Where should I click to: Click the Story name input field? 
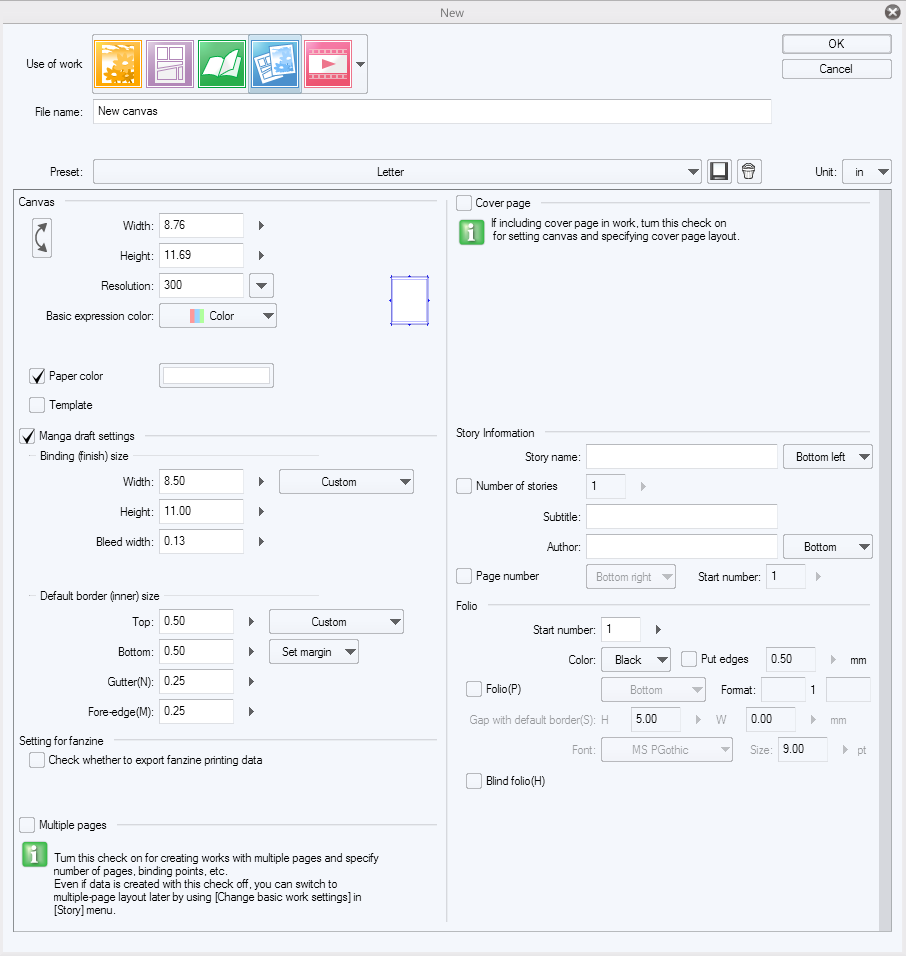click(682, 457)
